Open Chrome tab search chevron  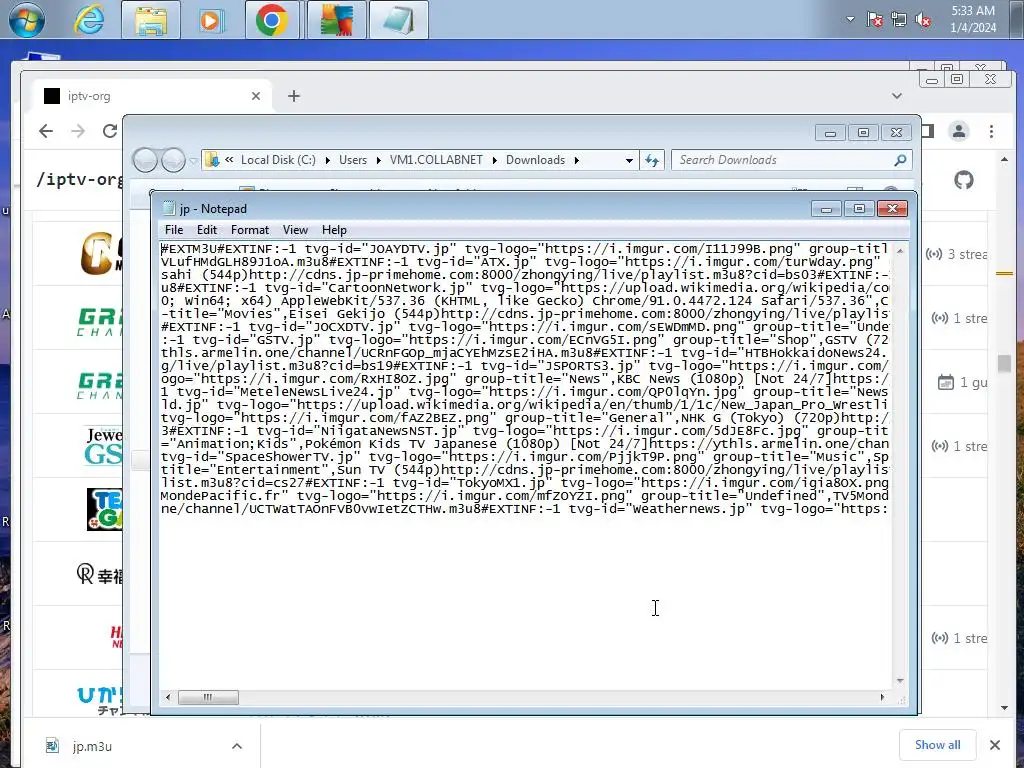click(897, 96)
